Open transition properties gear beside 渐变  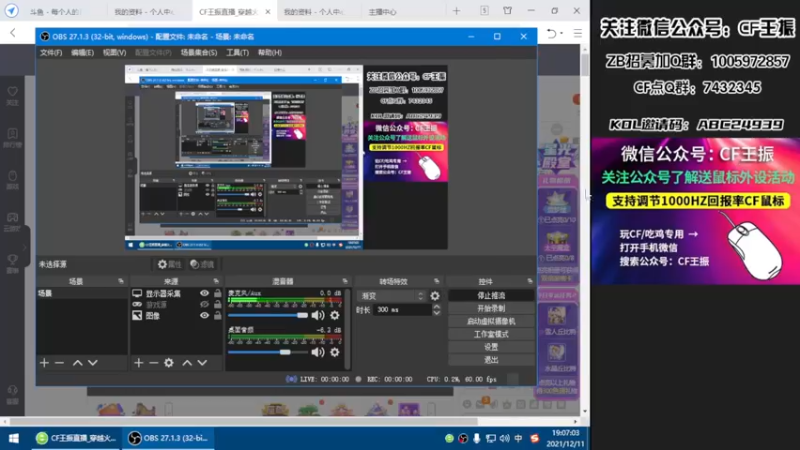(435, 296)
